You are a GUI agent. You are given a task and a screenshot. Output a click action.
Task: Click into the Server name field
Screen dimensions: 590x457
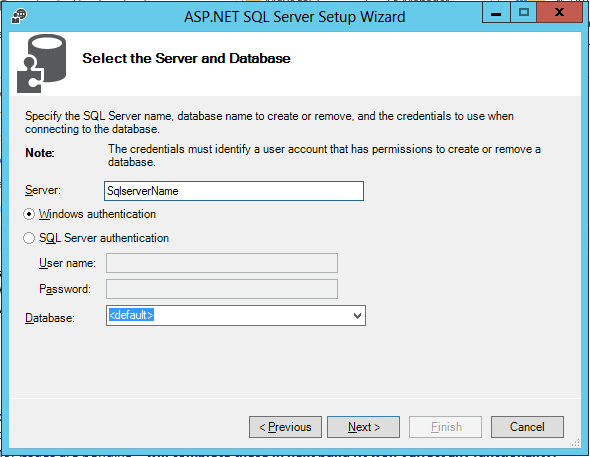(234, 191)
